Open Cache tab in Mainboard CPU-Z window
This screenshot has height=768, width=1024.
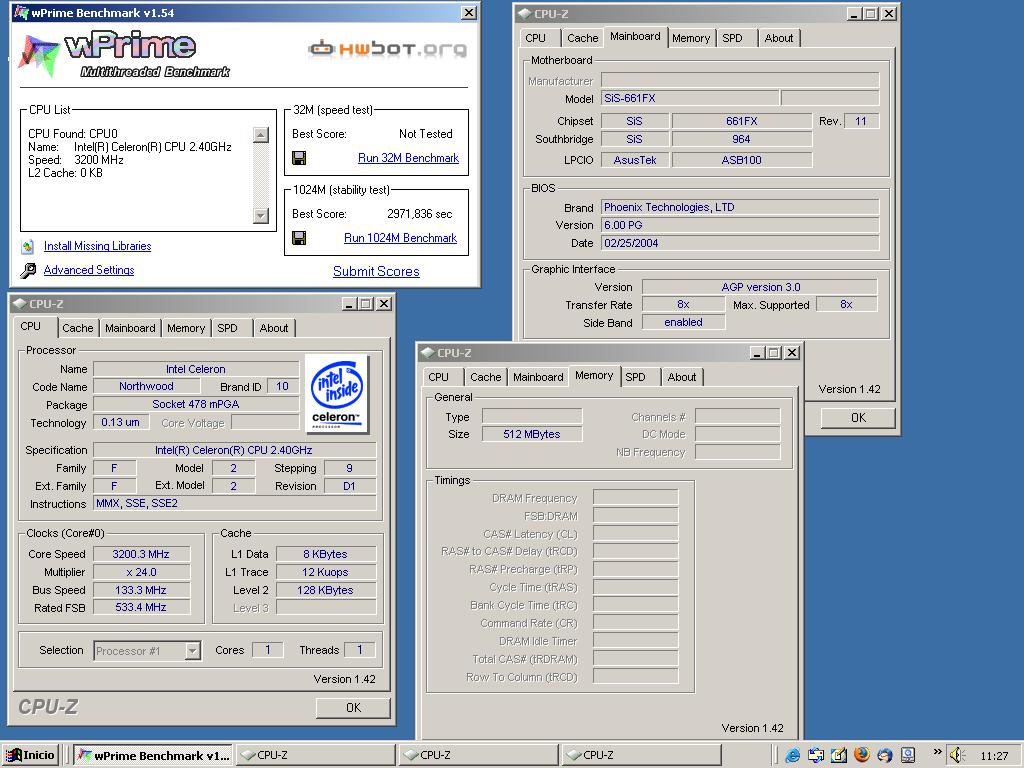click(583, 38)
